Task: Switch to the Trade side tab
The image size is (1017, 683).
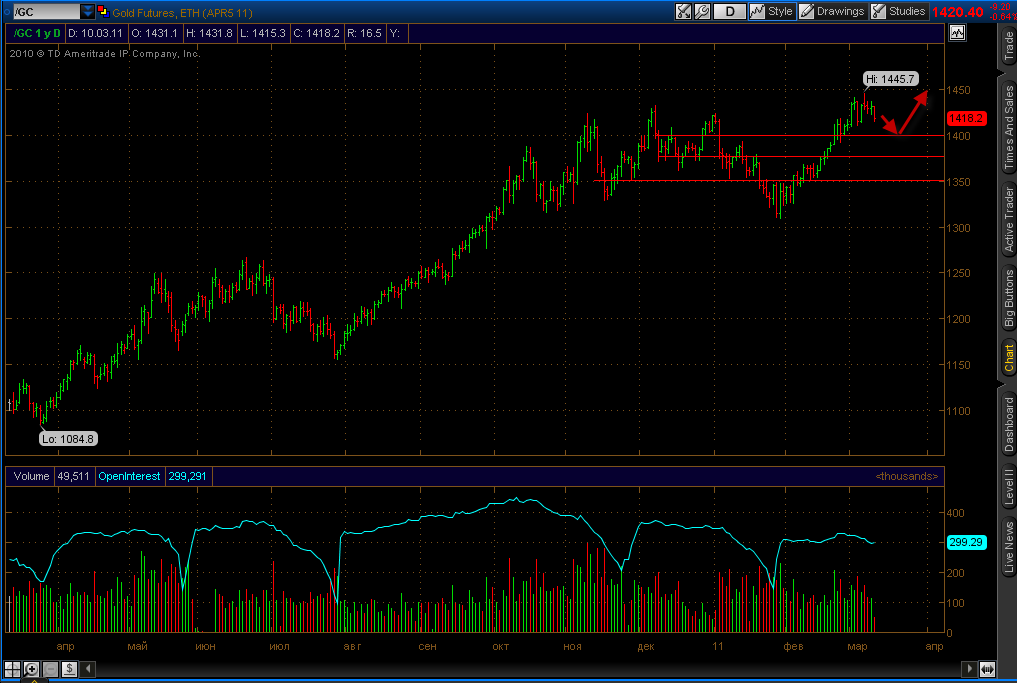Action: pyautogui.click(x=1009, y=46)
